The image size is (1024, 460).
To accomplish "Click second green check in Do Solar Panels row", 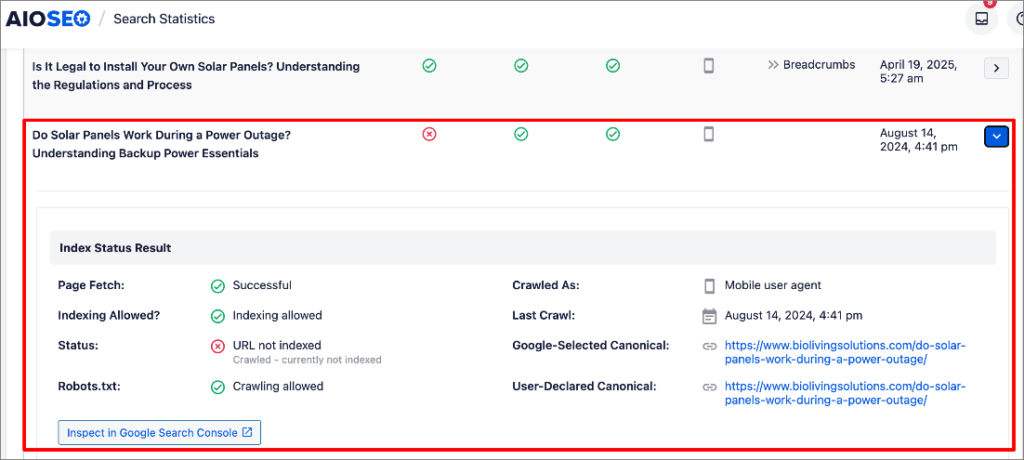I will click(x=520, y=134).
